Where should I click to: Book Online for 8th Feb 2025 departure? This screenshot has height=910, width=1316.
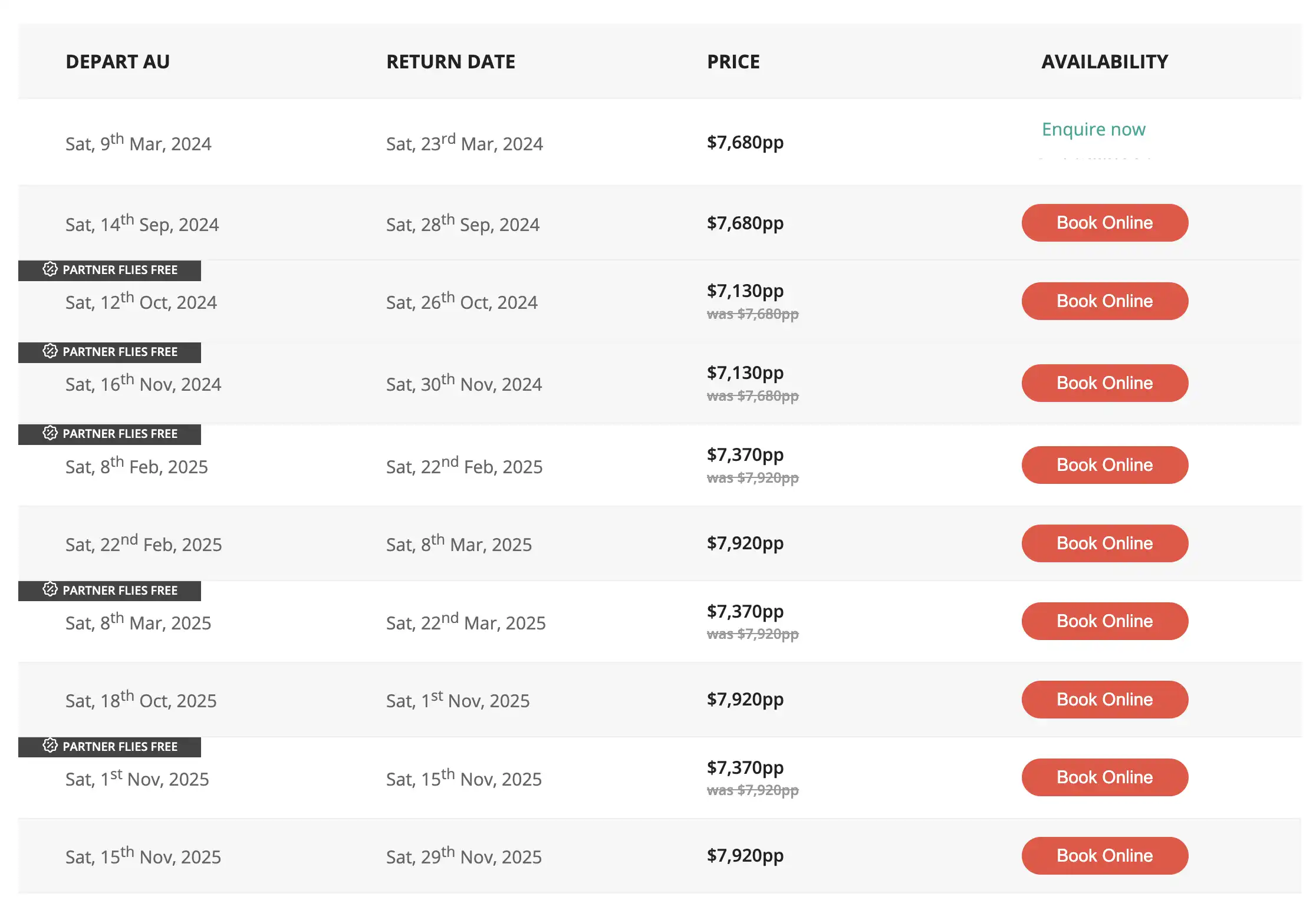coord(1104,465)
